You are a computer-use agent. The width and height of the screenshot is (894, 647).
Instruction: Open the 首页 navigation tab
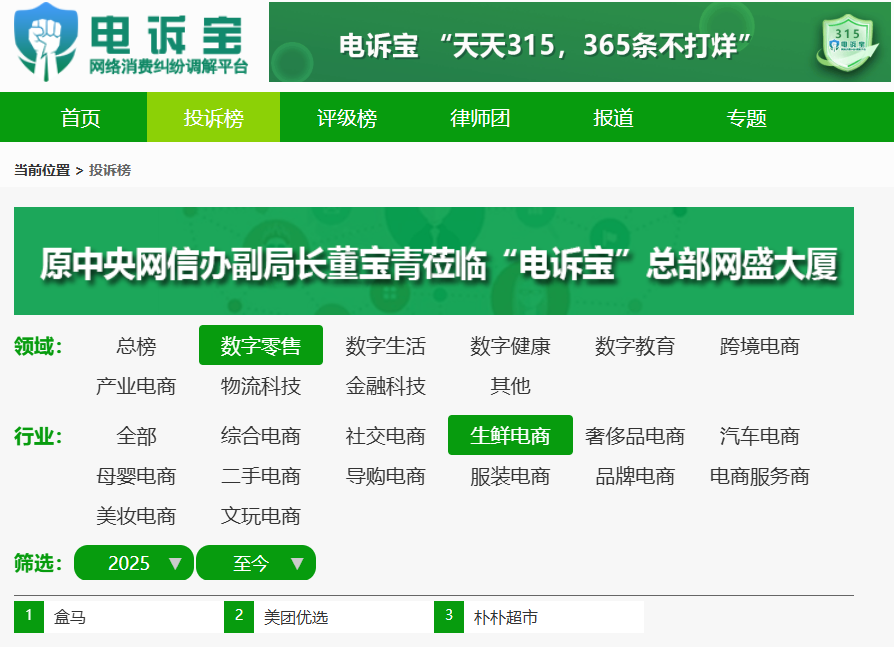click(x=80, y=117)
